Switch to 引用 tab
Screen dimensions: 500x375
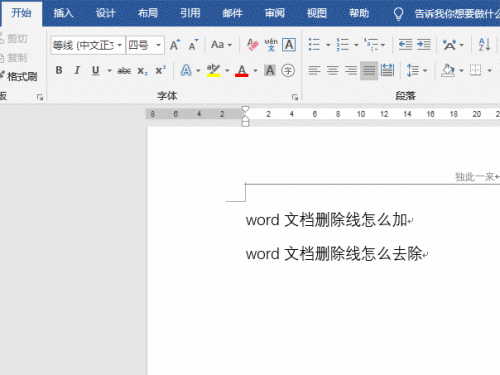coord(190,13)
